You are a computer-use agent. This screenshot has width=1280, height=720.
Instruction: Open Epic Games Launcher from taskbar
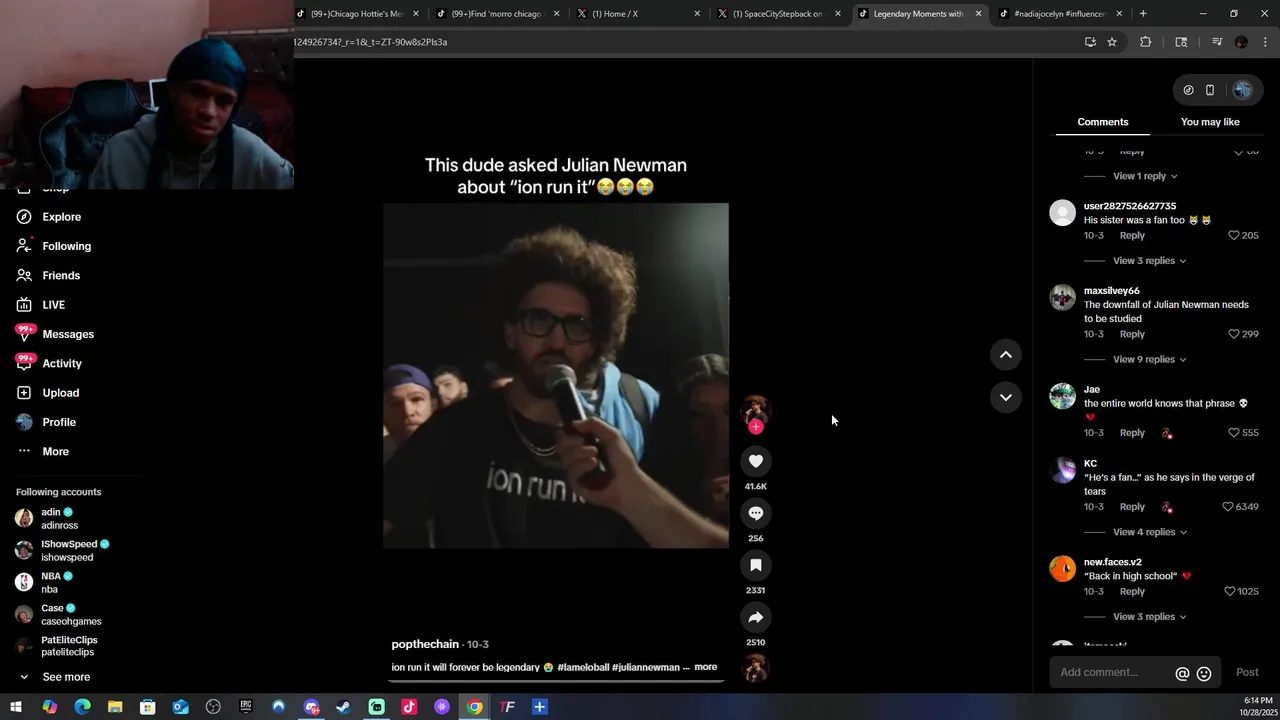245,707
